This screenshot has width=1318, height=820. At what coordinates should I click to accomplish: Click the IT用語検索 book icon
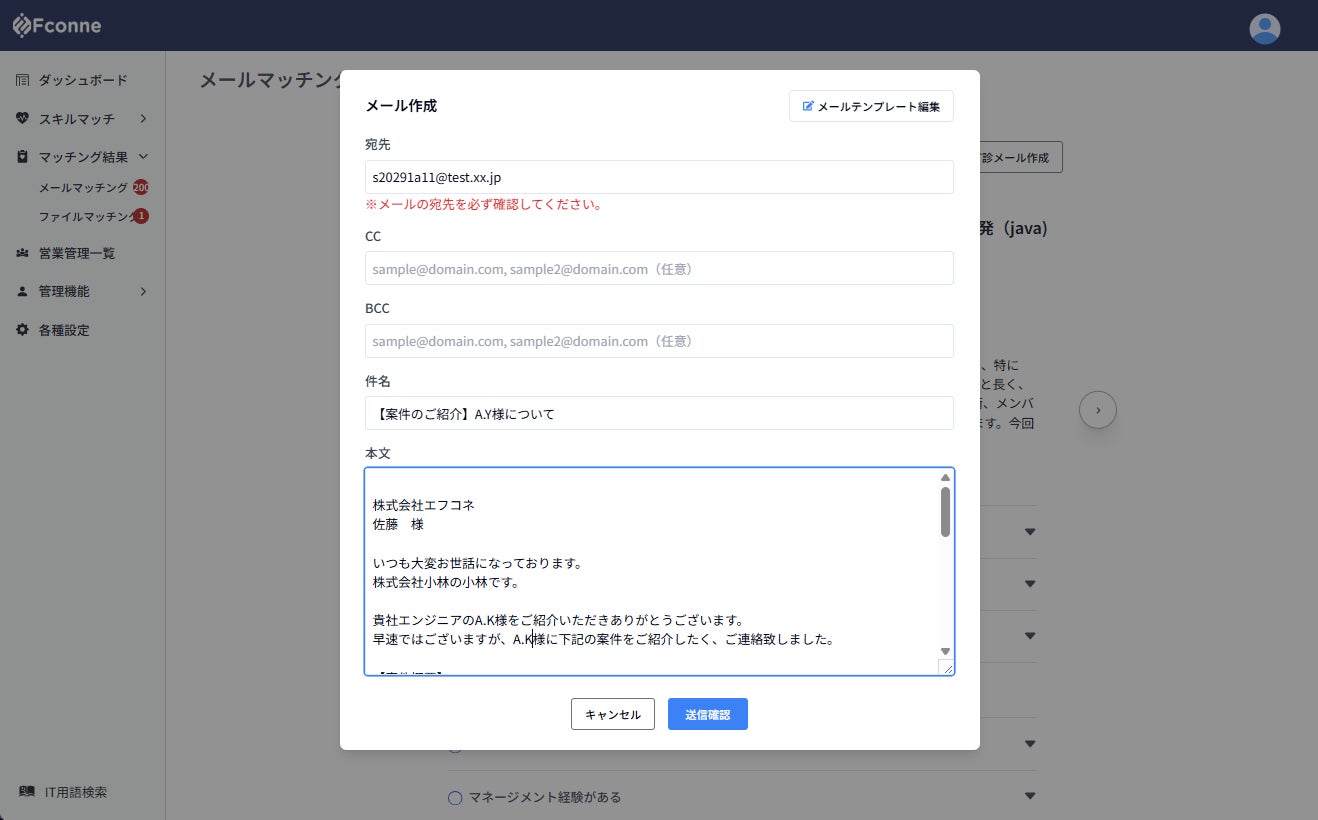[27, 792]
